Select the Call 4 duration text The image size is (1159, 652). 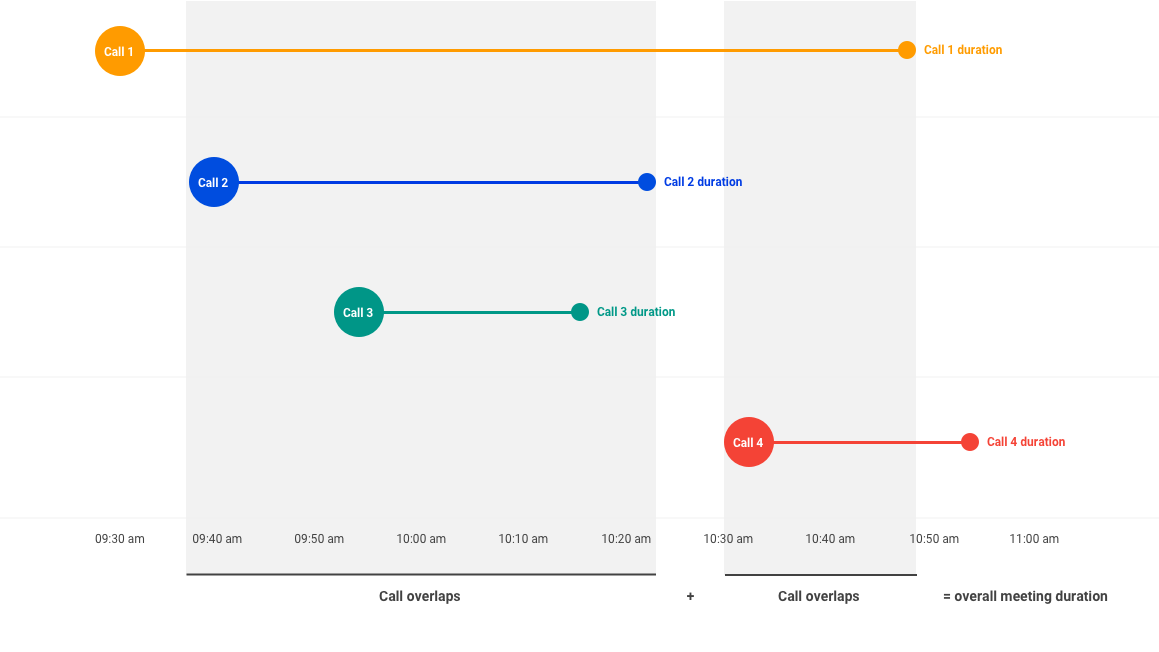tap(1026, 442)
